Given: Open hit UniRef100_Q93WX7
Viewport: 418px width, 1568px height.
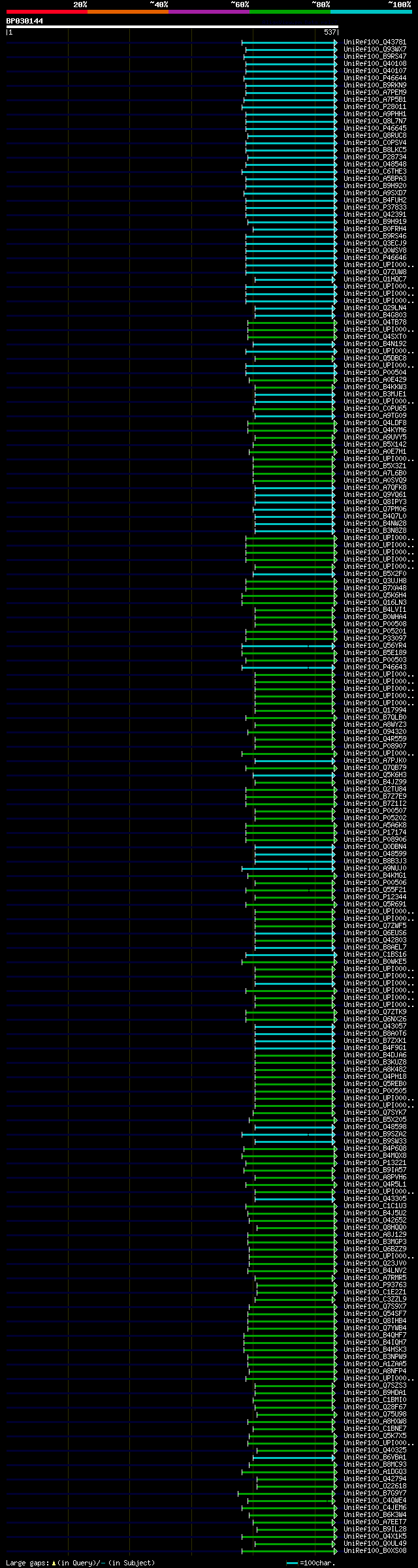Looking at the screenshot, I should 375,50.
